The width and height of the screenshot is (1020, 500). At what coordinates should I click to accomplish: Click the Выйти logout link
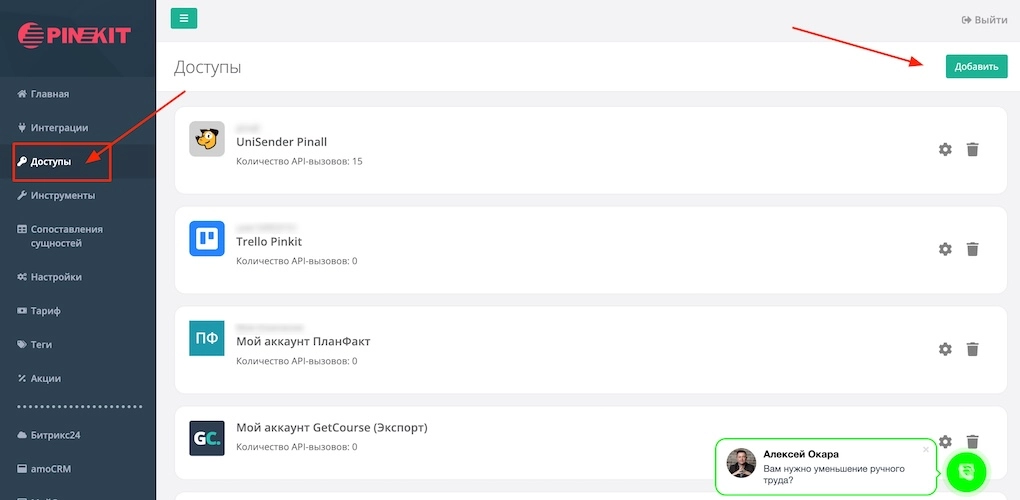pyautogui.click(x=984, y=20)
